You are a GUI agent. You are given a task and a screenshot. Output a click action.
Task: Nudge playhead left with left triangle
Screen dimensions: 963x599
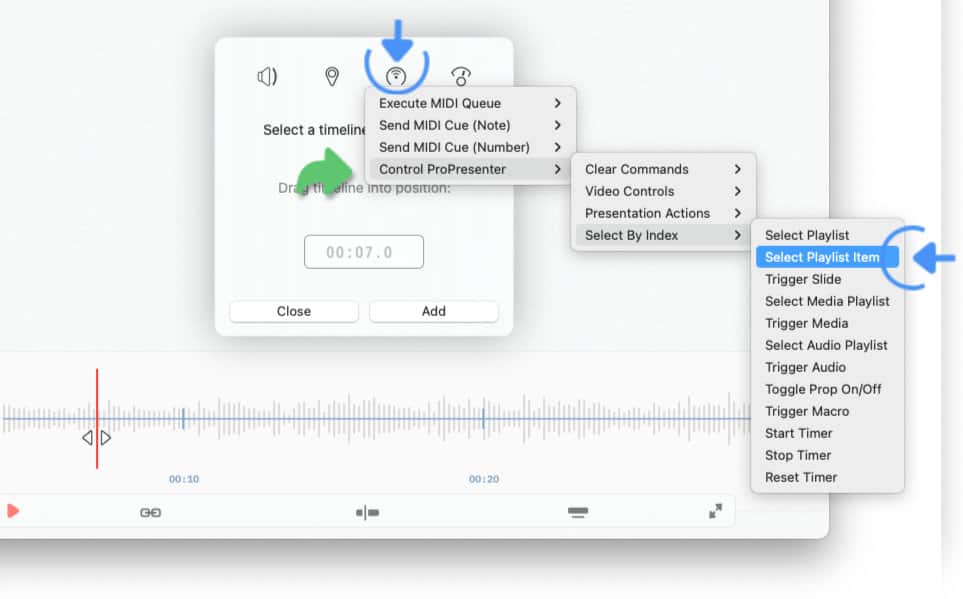pyautogui.click(x=87, y=438)
